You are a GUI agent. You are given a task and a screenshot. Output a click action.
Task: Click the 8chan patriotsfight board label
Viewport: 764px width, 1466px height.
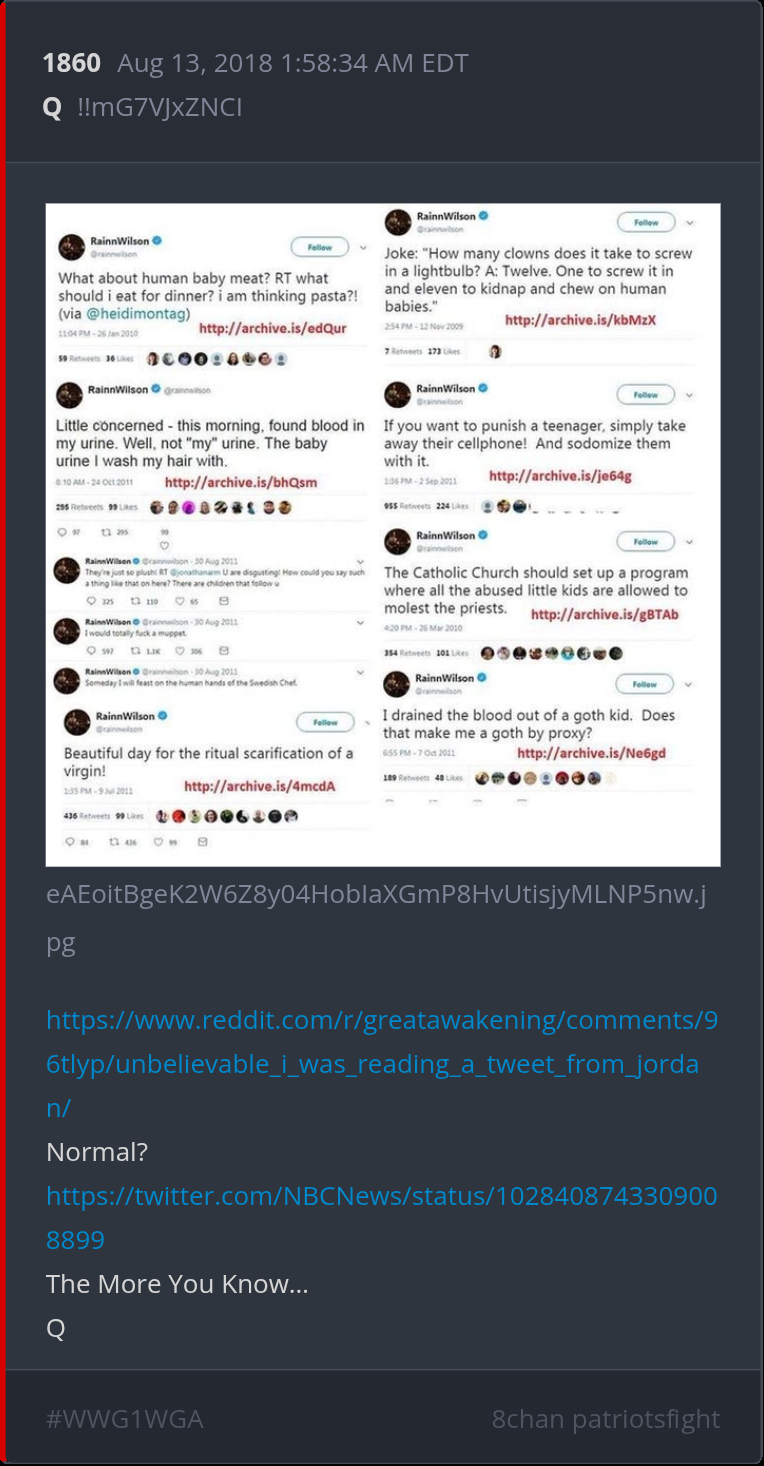pyautogui.click(x=606, y=1418)
